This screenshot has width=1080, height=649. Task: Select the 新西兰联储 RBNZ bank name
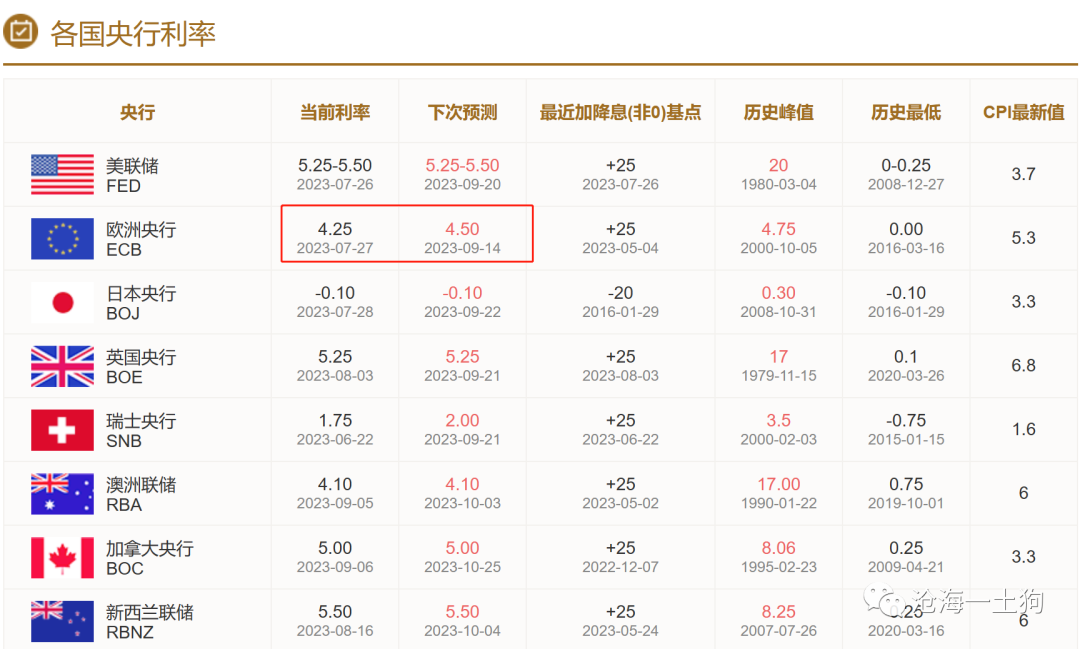149,621
